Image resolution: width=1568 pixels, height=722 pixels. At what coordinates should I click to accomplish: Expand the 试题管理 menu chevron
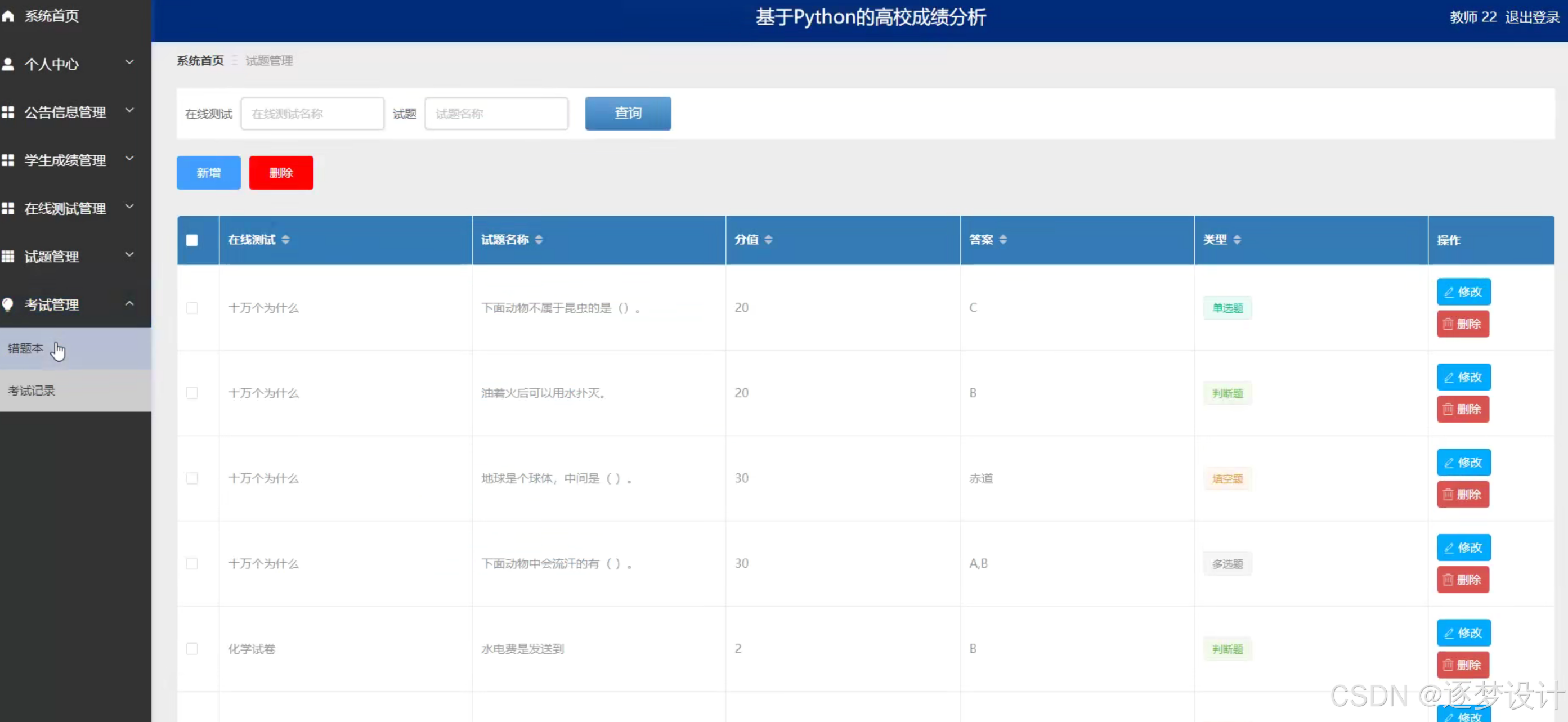[x=129, y=254]
